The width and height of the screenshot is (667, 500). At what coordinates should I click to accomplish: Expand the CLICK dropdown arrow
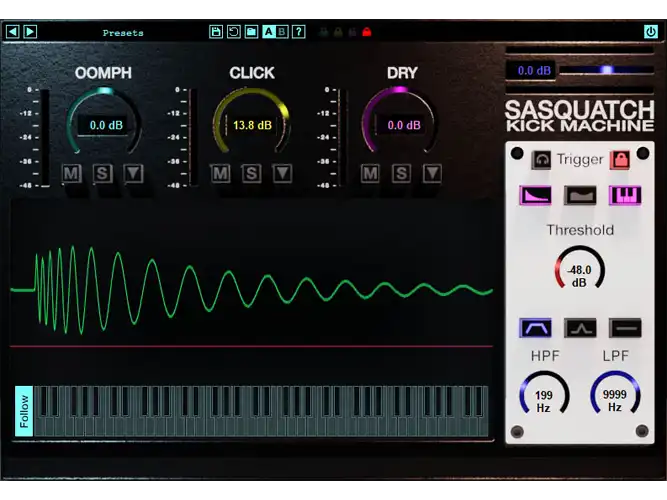coord(282,173)
